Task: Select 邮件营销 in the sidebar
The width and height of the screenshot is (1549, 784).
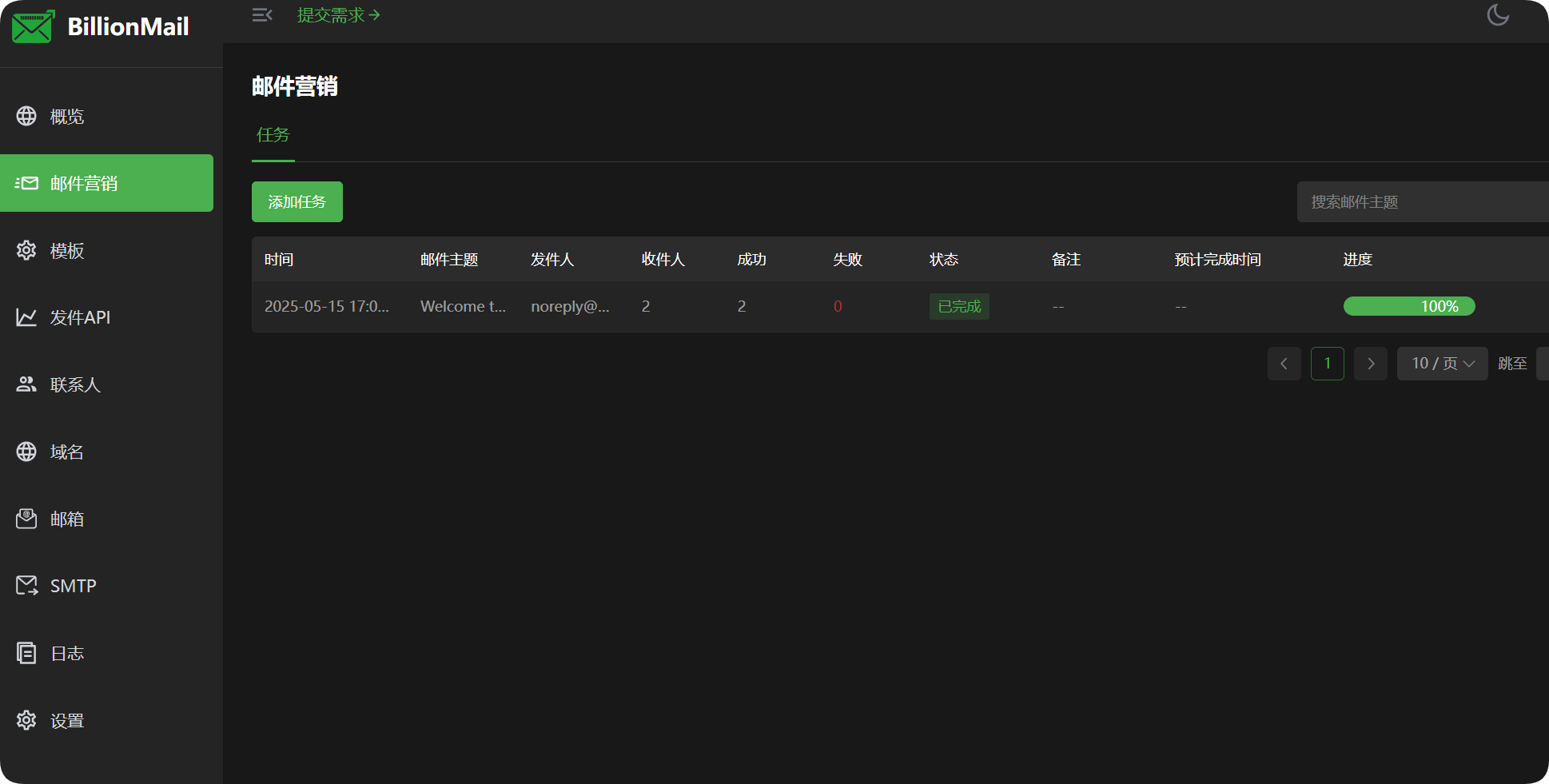Action: pos(106,183)
